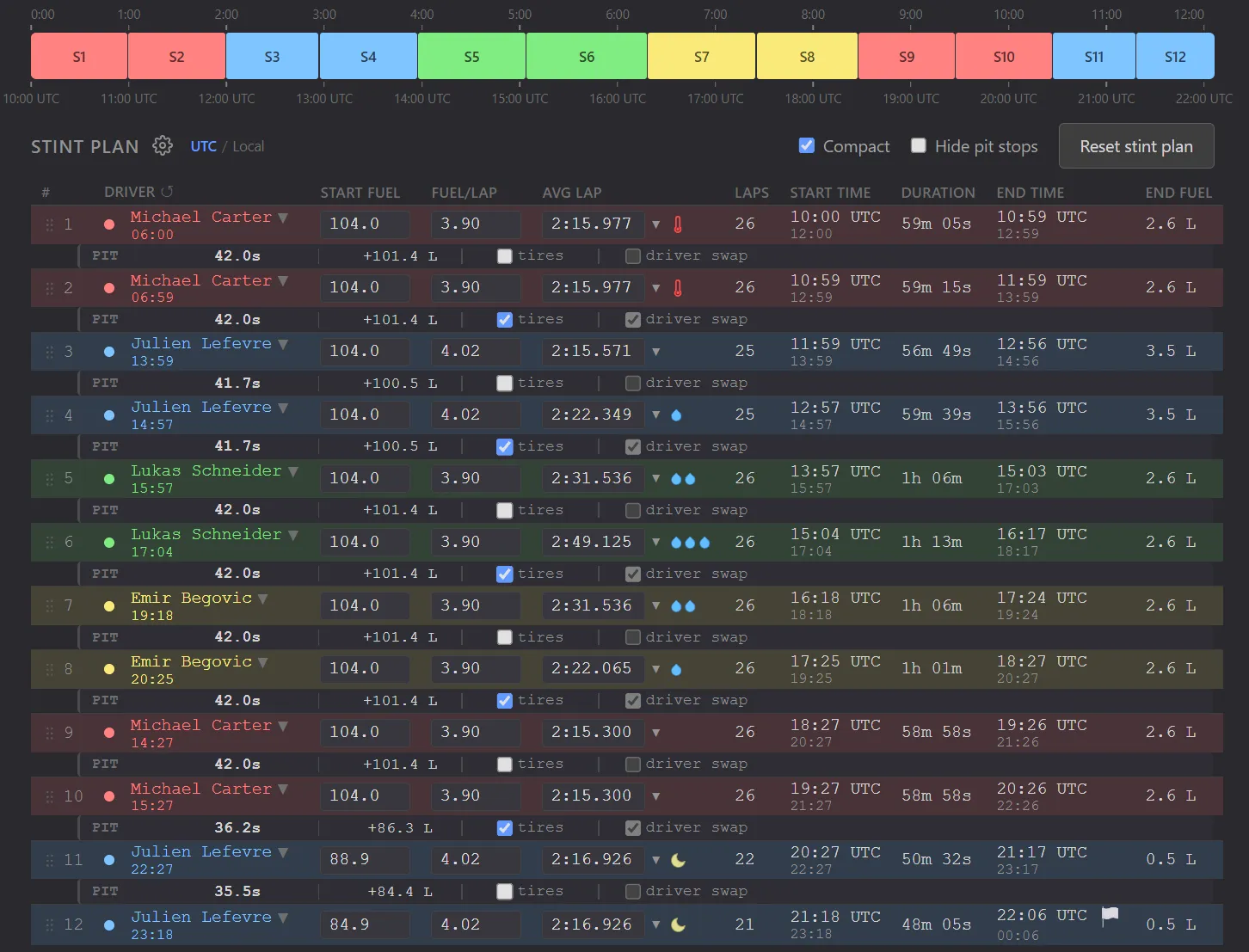
Task: Grab drag handle of stint 10
Action: (49, 796)
